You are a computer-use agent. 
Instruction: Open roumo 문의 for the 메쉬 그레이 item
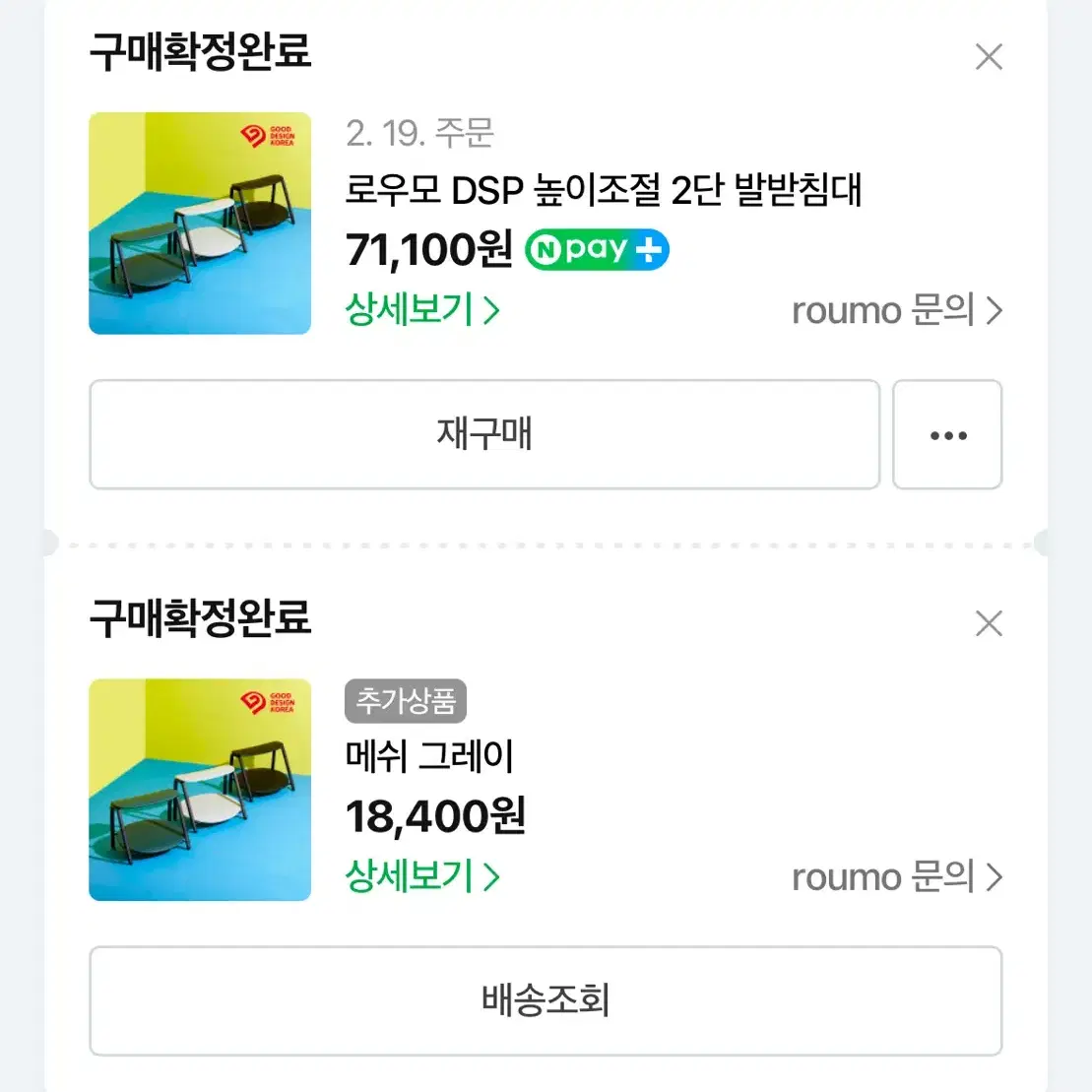896,877
